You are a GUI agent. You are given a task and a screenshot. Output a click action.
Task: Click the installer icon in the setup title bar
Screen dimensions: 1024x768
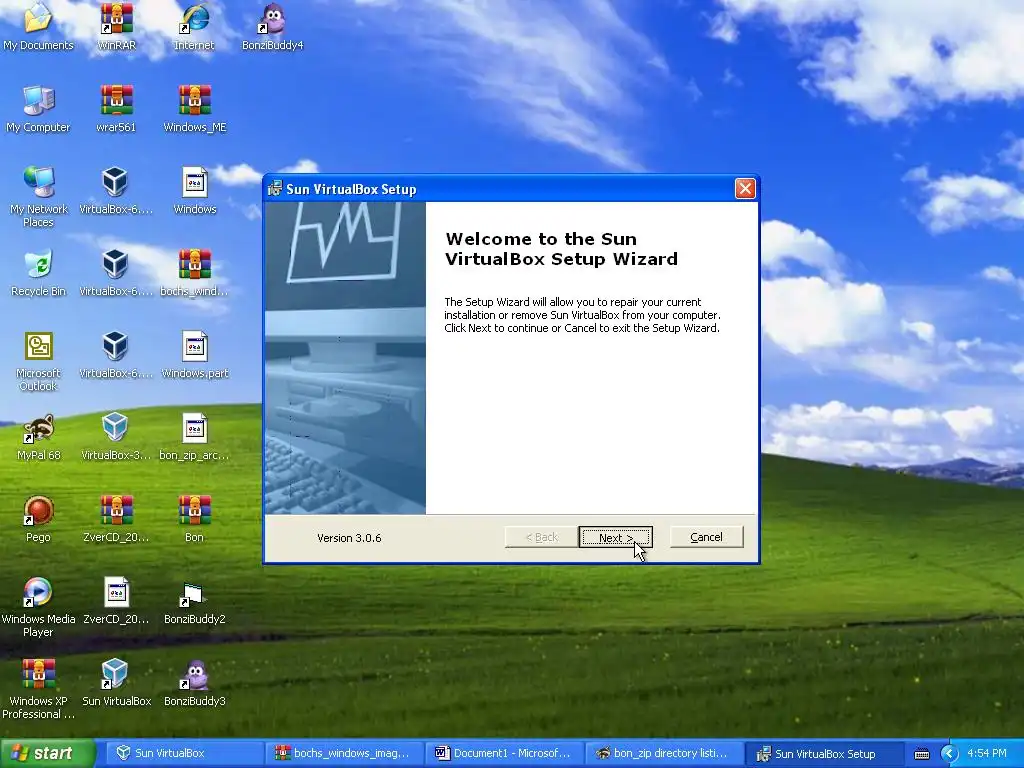(x=275, y=189)
